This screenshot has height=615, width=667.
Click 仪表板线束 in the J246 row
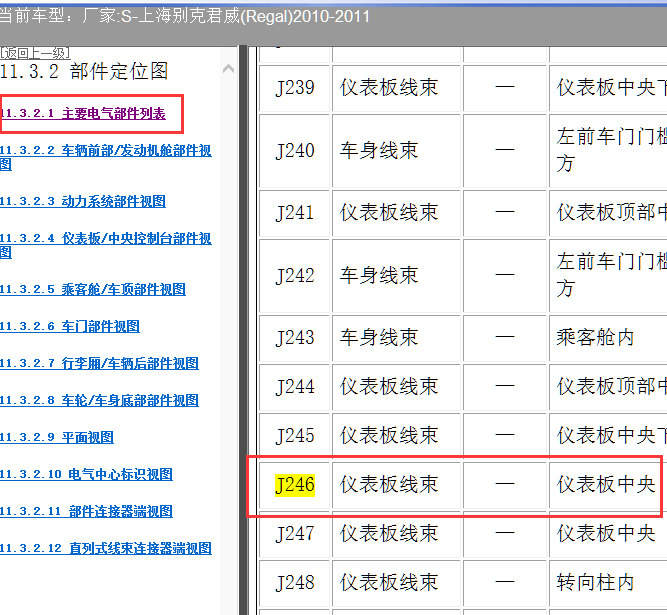(x=389, y=484)
